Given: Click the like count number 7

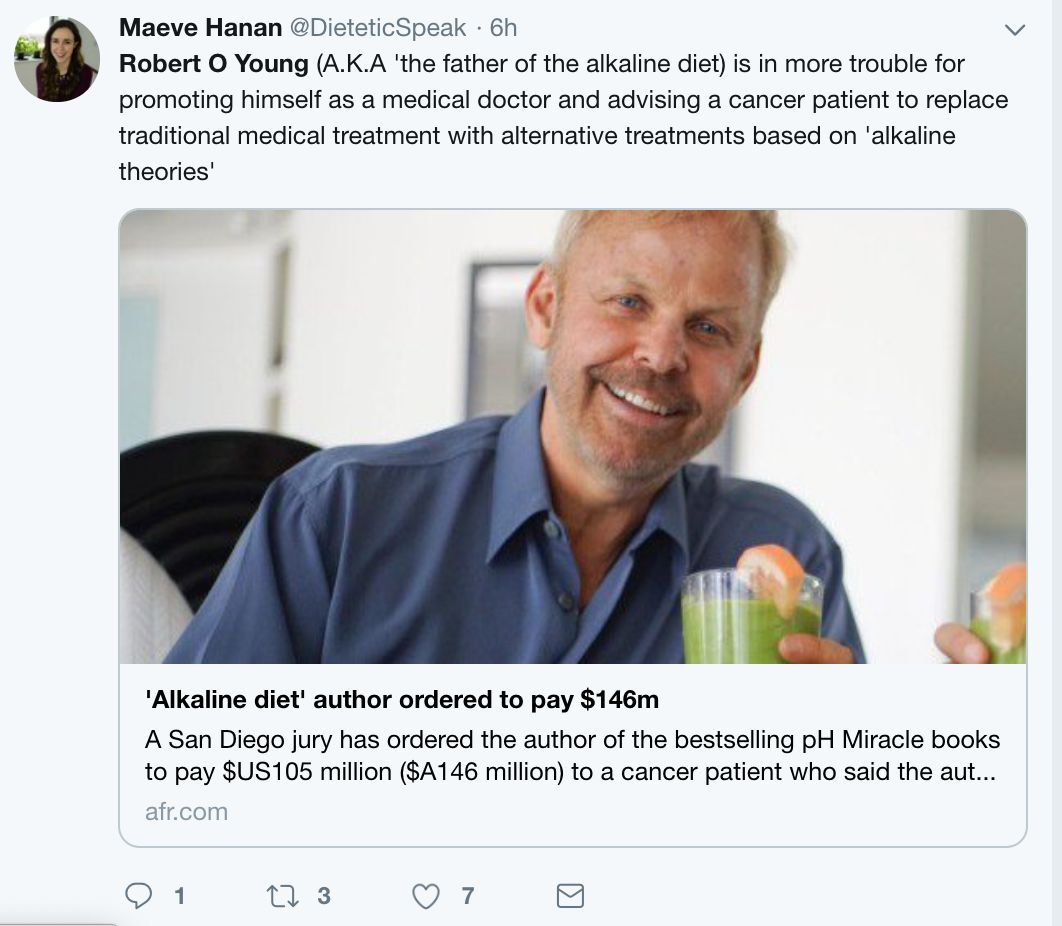Looking at the screenshot, I should point(467,895).
